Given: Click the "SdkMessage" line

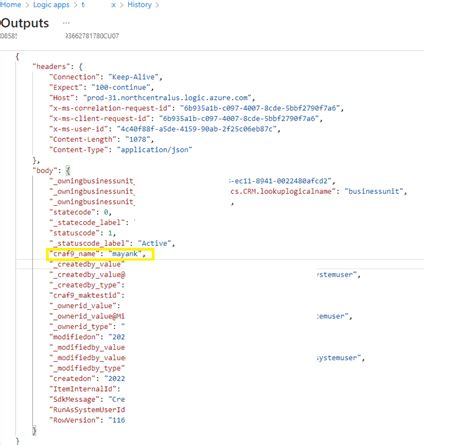Looking at the screenshot, I should click(x=87, y=399).
